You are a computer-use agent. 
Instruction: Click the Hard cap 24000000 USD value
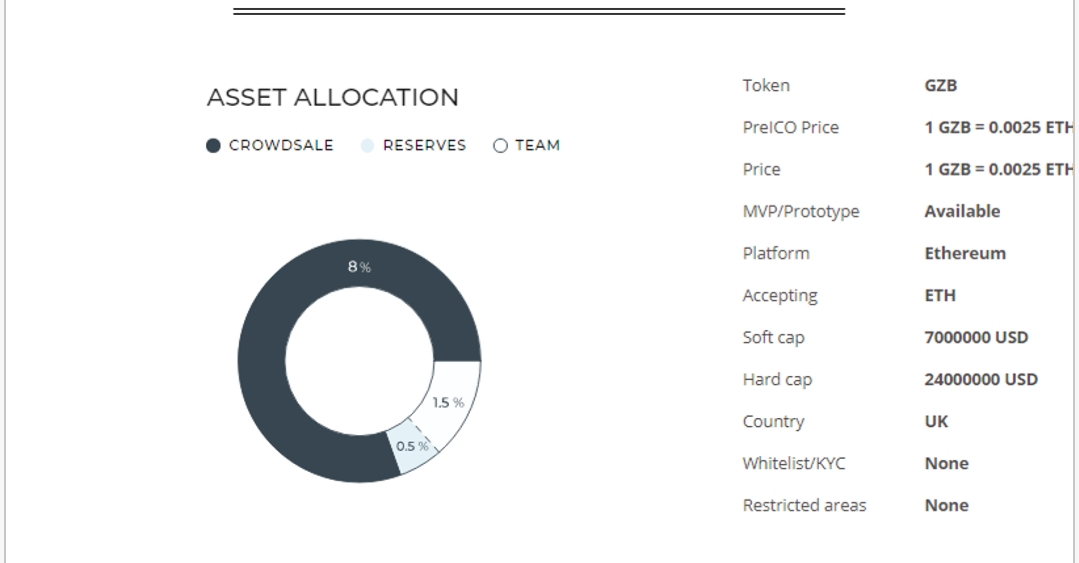coord(981,379)
